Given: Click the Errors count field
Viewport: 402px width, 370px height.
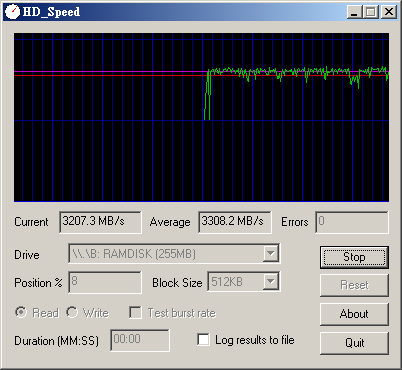Looking at the screenshot, I should pyautogui.click(x=352, y=222).
